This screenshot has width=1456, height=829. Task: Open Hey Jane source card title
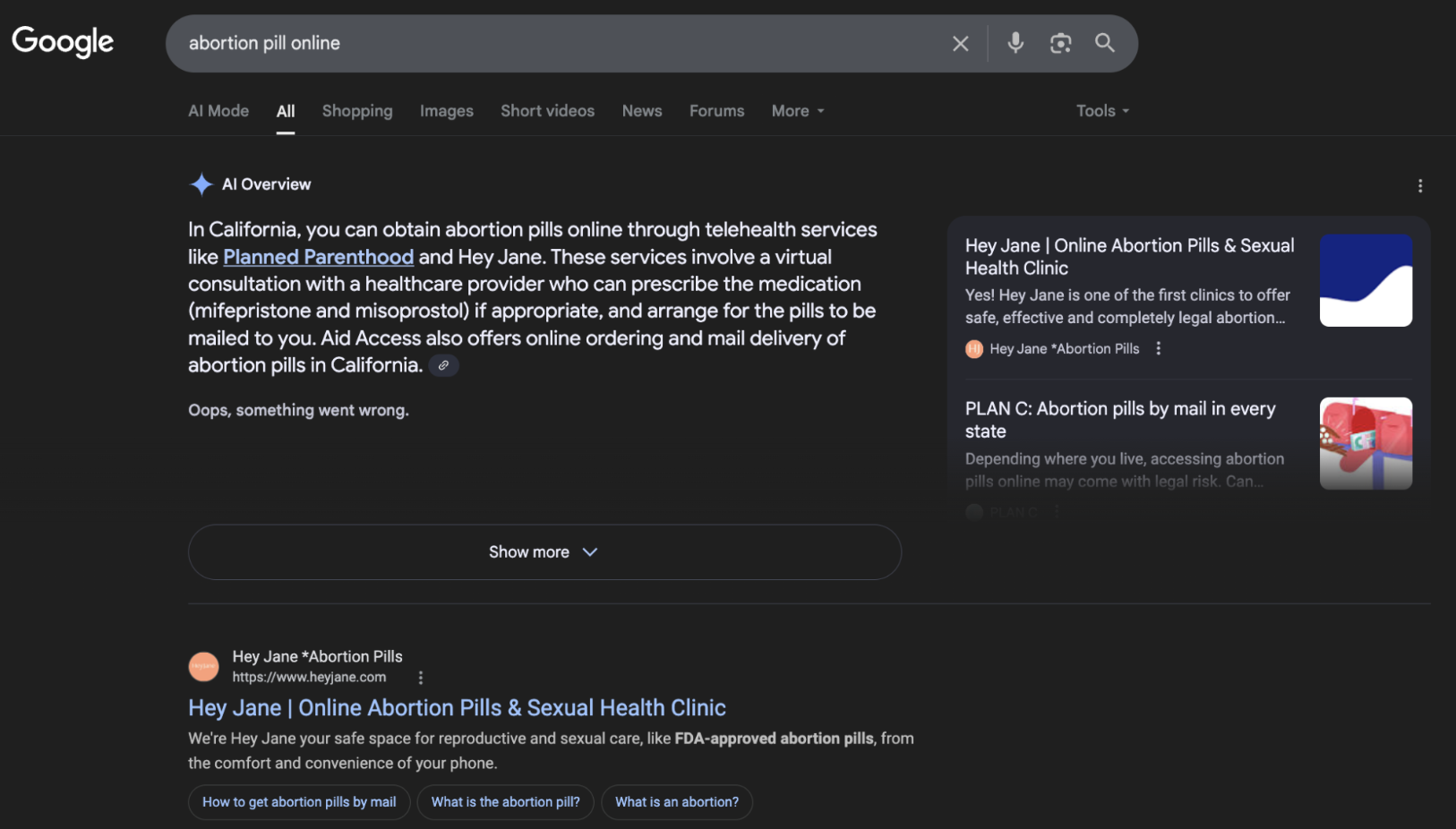pyautogui.click(x=1130, y=257)
